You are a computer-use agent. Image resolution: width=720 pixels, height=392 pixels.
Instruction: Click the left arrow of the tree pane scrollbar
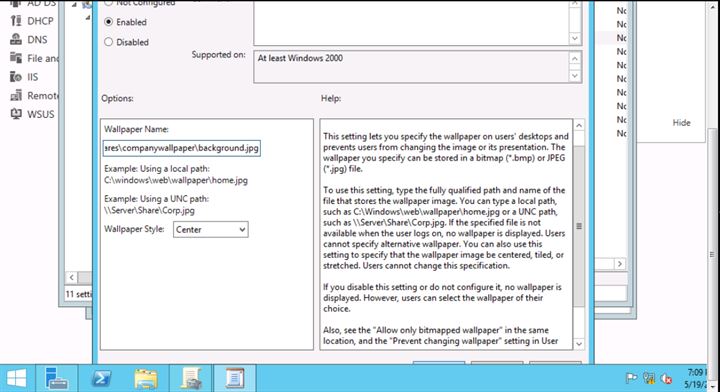72,277
